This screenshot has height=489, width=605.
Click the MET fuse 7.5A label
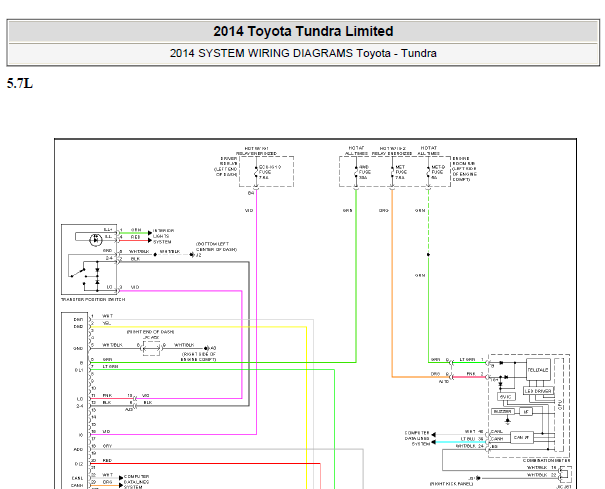click(400, 173)
